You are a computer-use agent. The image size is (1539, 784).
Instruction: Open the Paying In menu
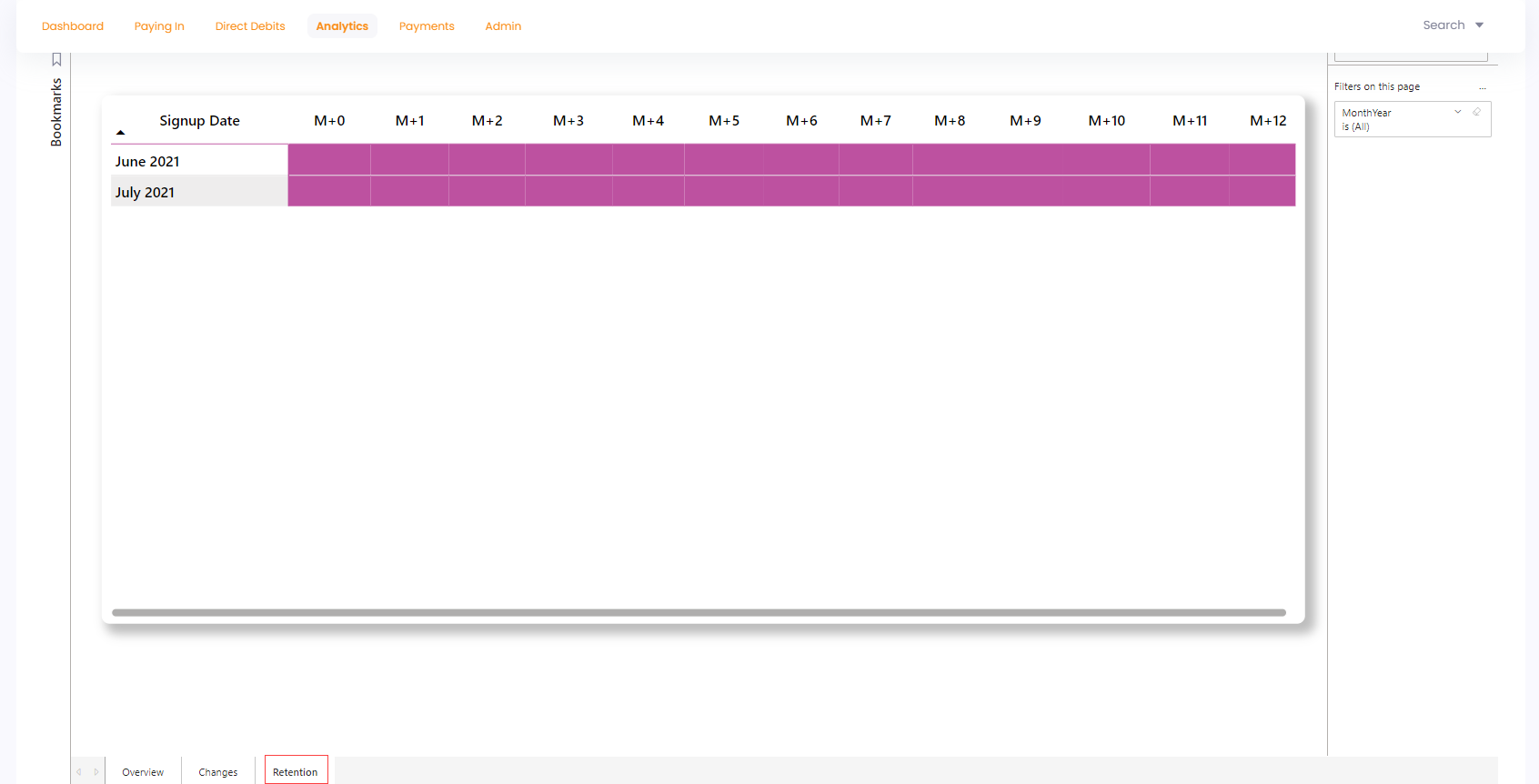(x=159, y=26)
